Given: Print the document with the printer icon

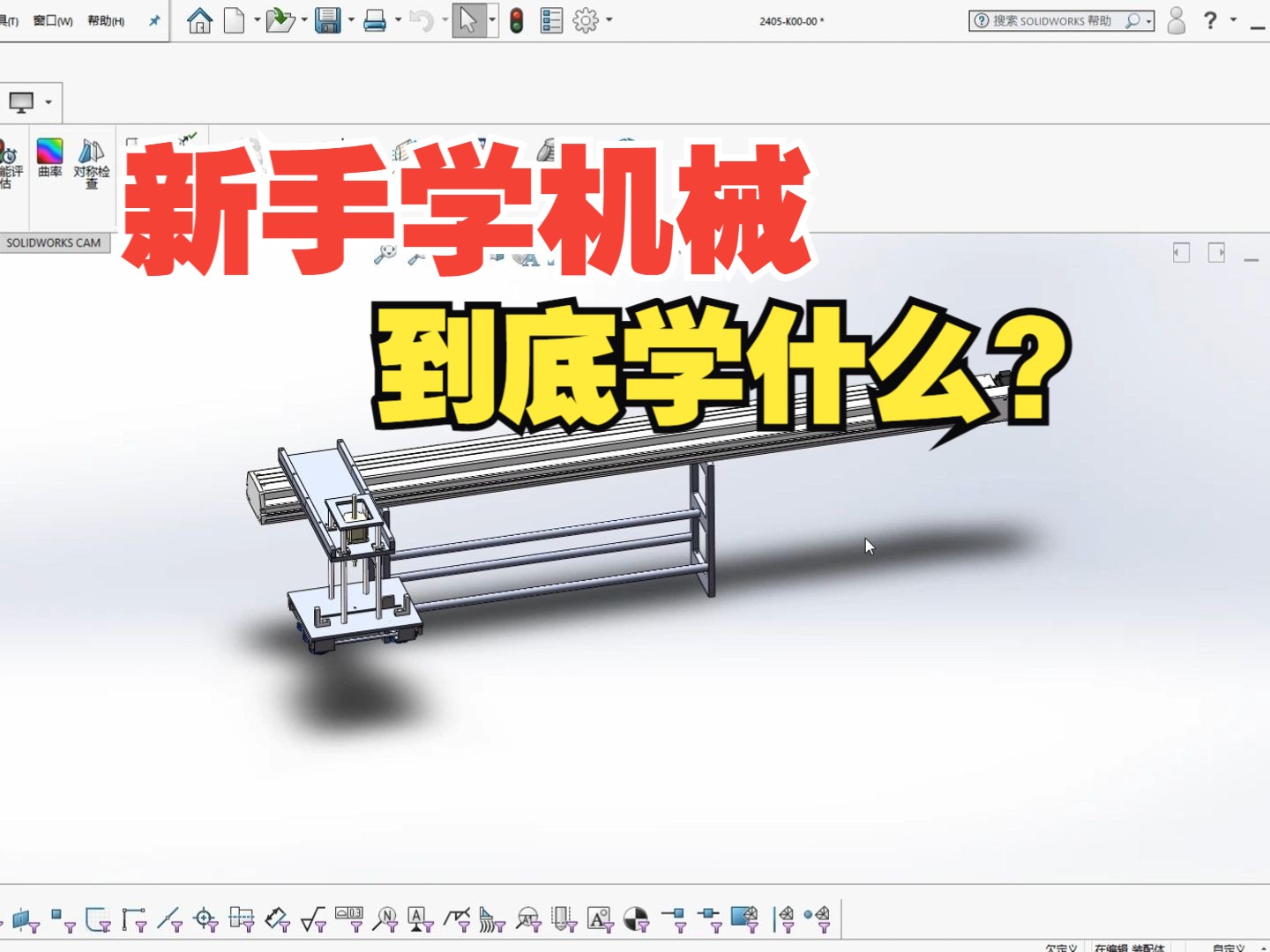Looking at the screenshot, I should click(x=375, y=20).
